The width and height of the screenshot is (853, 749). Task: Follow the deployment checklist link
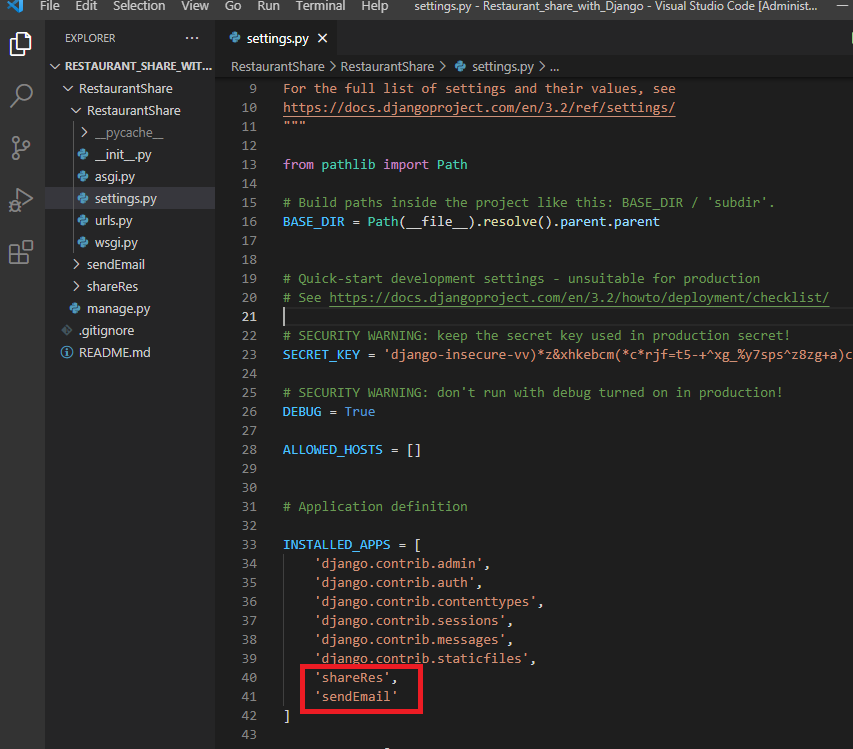pos(579,298)
